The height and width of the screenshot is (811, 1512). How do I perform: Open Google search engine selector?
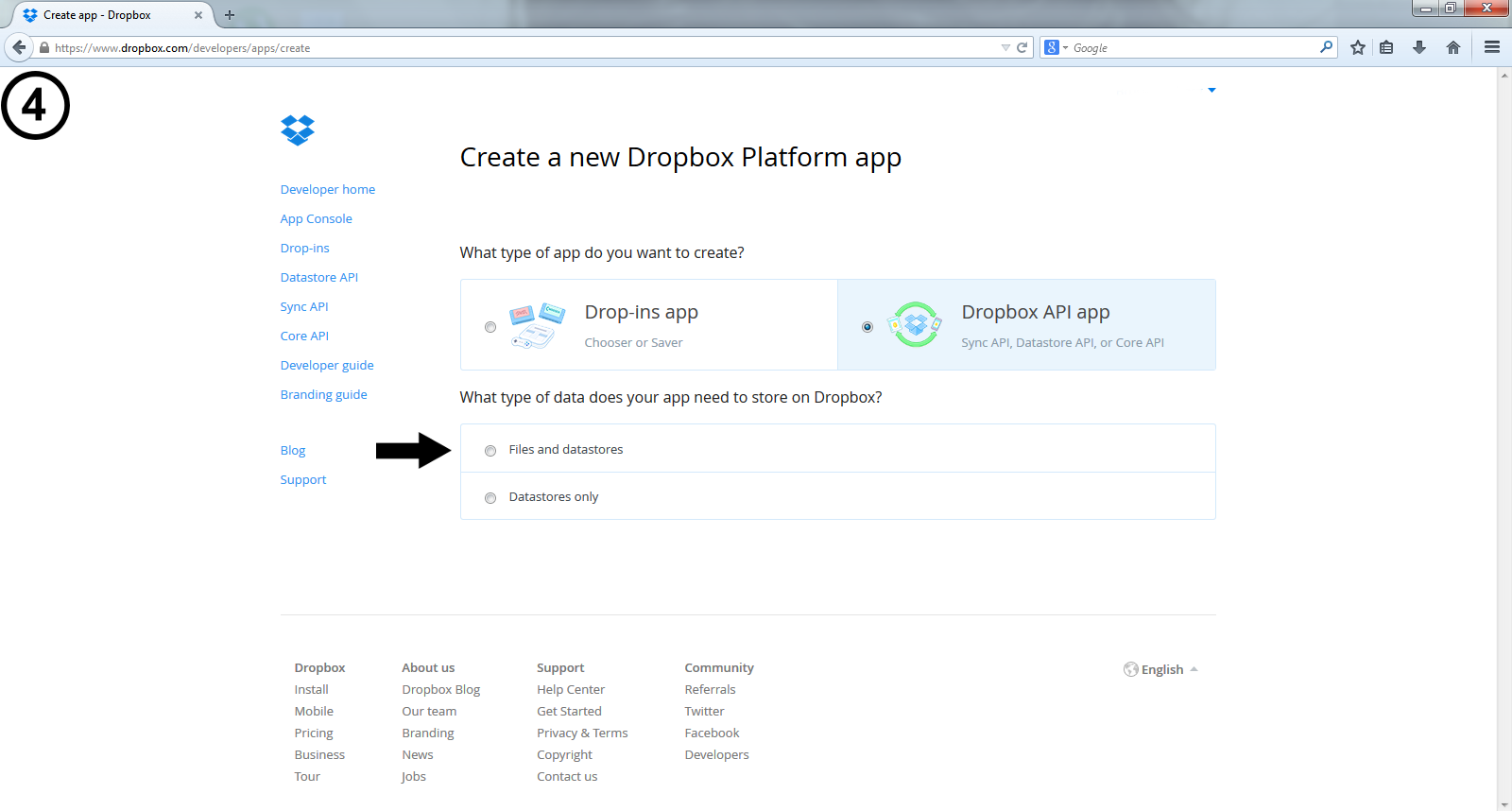1056,47
